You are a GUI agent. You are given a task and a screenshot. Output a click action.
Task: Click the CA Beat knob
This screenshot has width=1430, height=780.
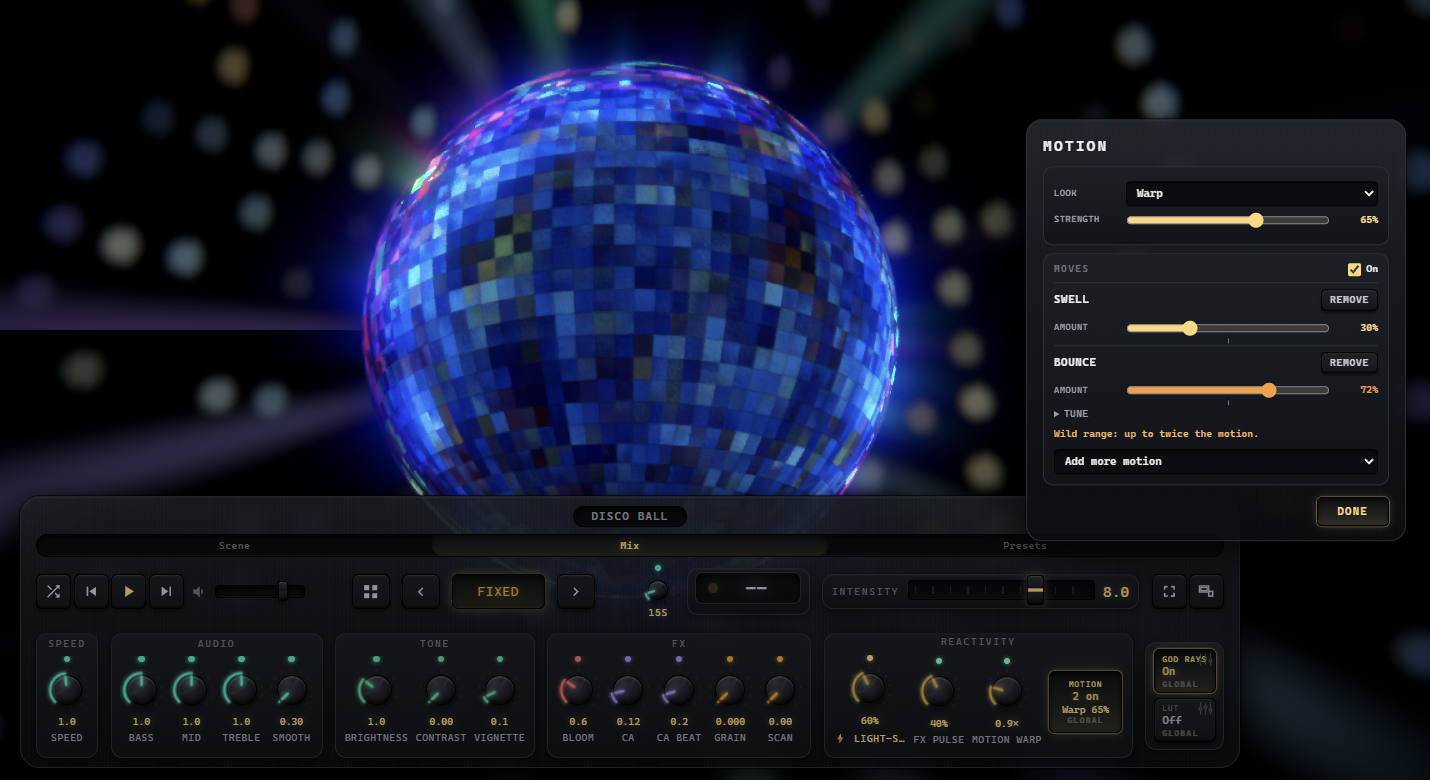pos(678,689)
